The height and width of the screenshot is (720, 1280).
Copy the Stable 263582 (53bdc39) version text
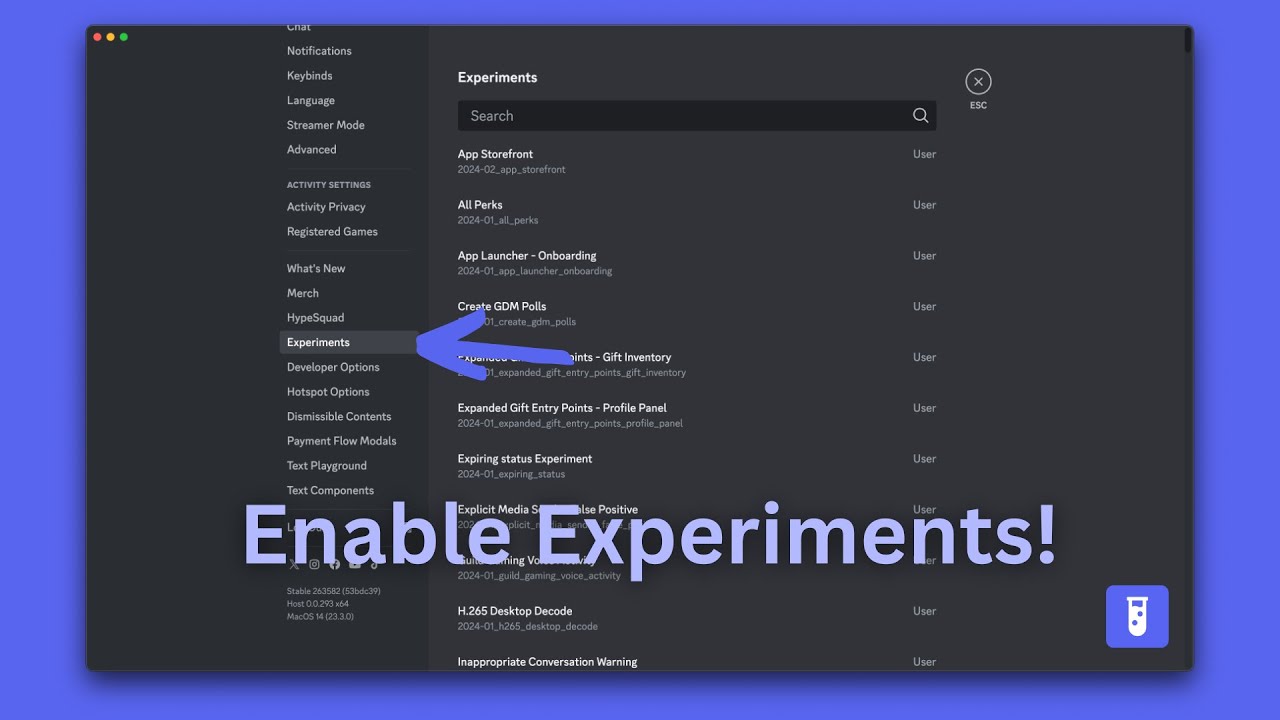coord(333,591)
